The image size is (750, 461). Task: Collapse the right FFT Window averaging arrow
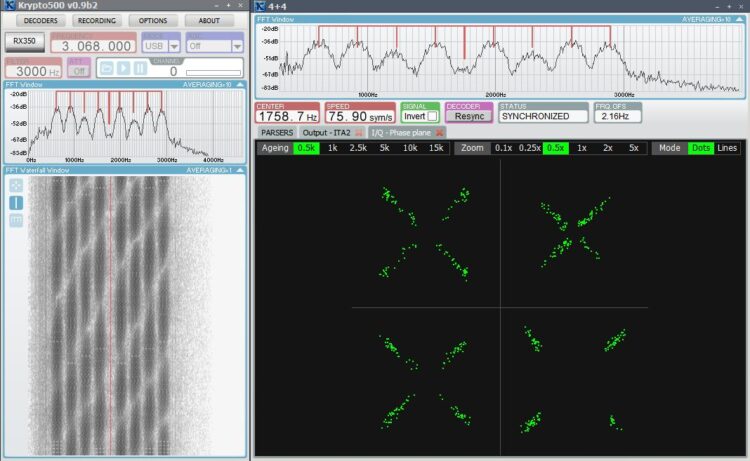tap(739, 19)
